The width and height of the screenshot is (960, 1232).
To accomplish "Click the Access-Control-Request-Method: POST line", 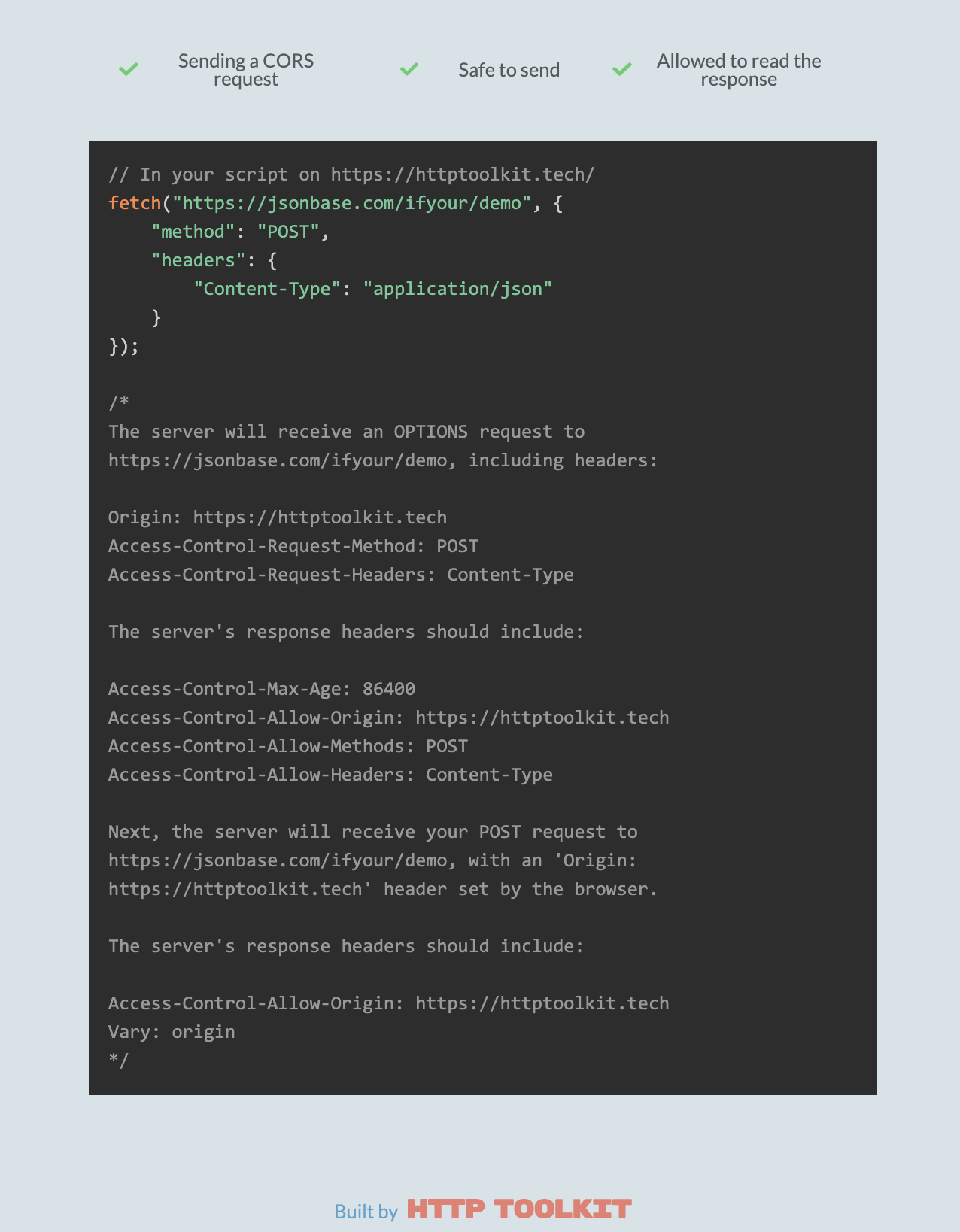I will 293,546.
